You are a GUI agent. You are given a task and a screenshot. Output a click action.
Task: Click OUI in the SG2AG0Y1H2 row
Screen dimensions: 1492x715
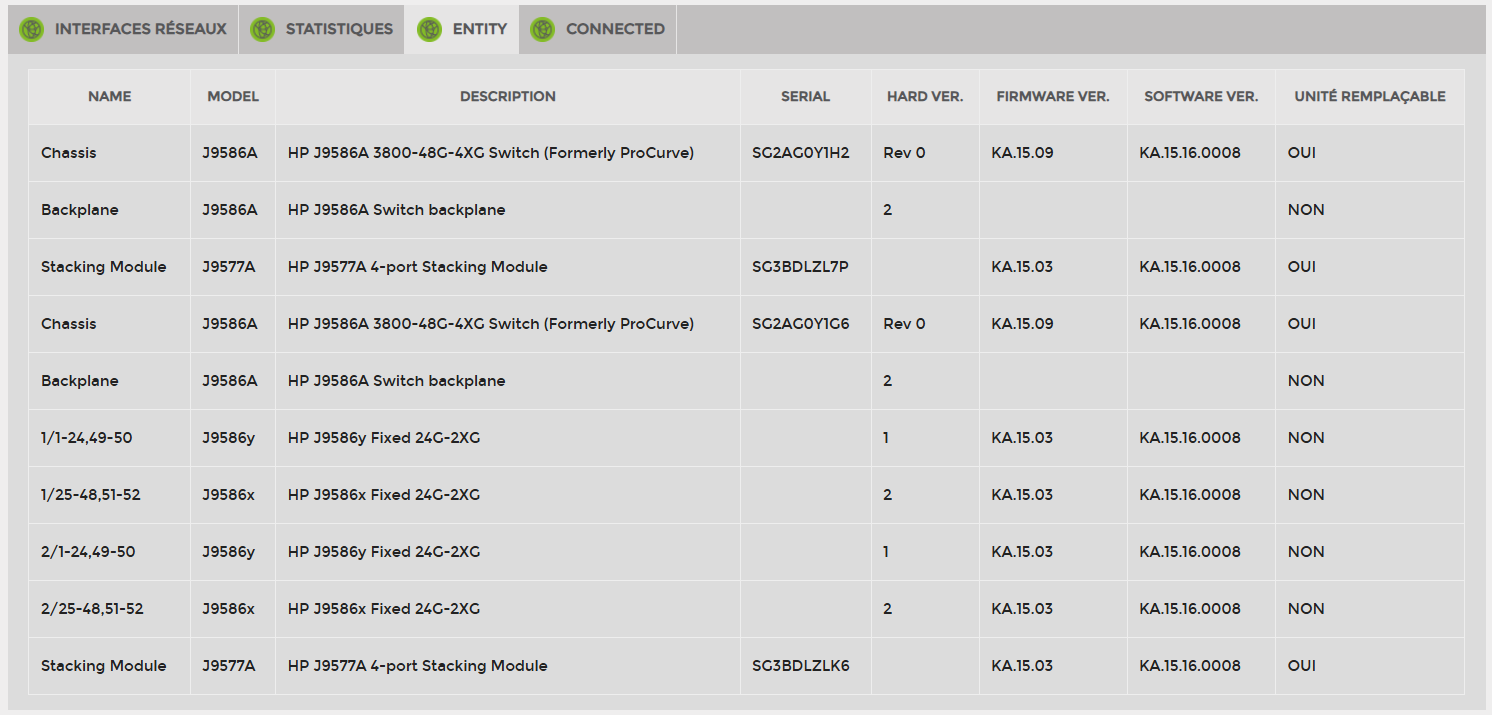[x=1302, y=153]
